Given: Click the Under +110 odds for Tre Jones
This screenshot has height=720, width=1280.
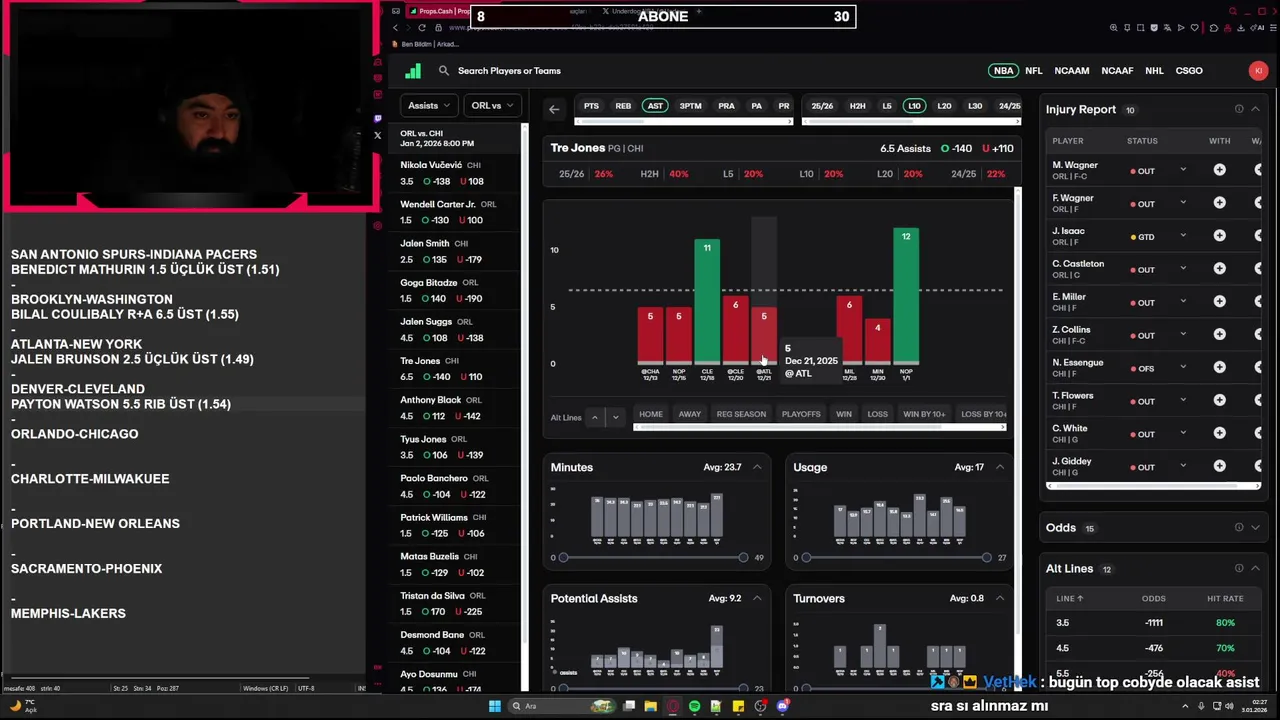Looking at the screenshot, I should [998, 149].
